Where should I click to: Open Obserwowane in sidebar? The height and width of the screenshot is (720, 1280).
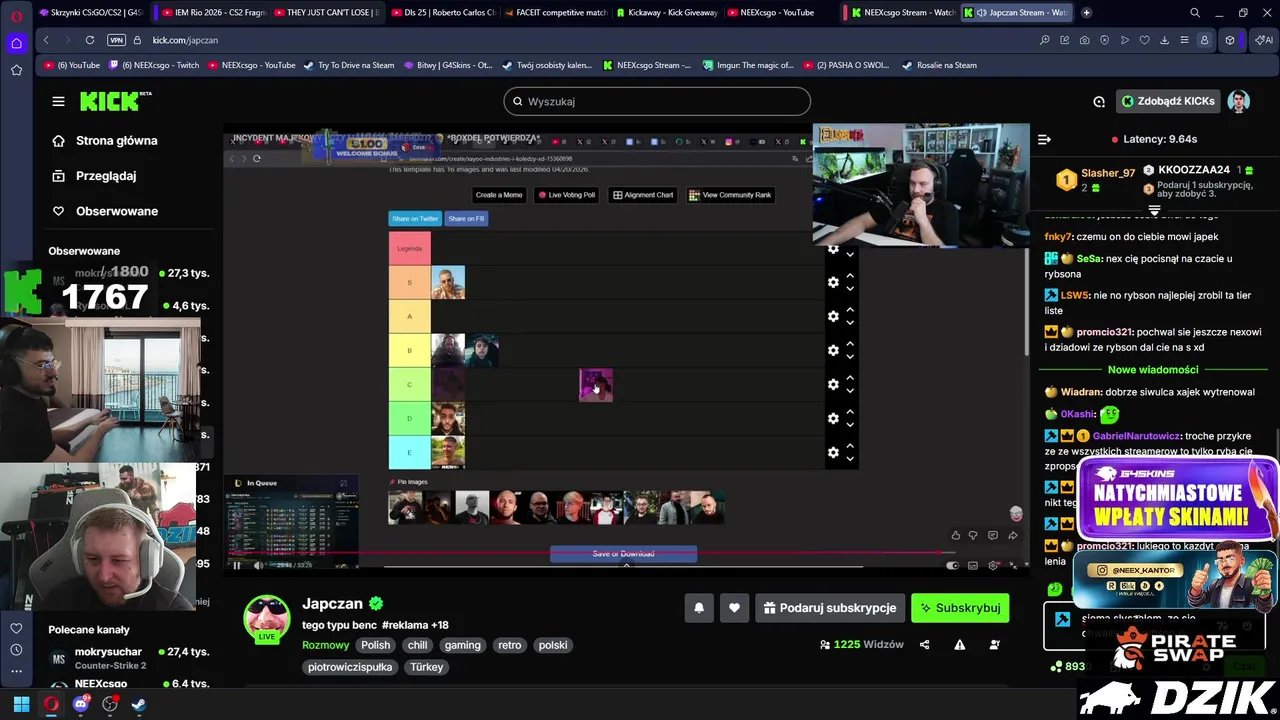(105, 211)
